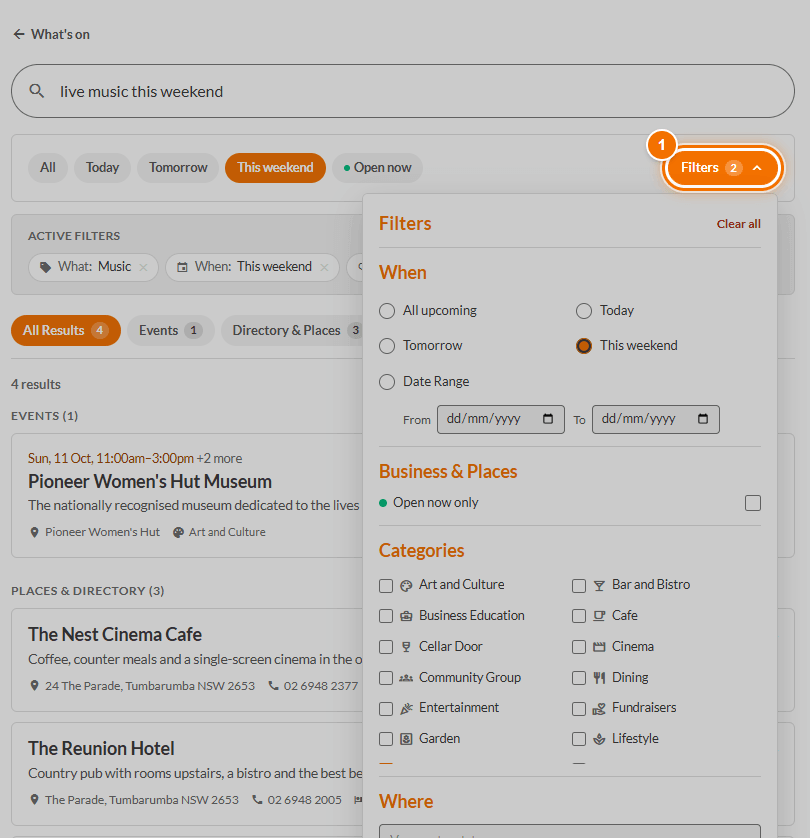Viewport: 810px width, 838px height.
Task: Select the Today quick filter pill
Action: click(103, 168)
